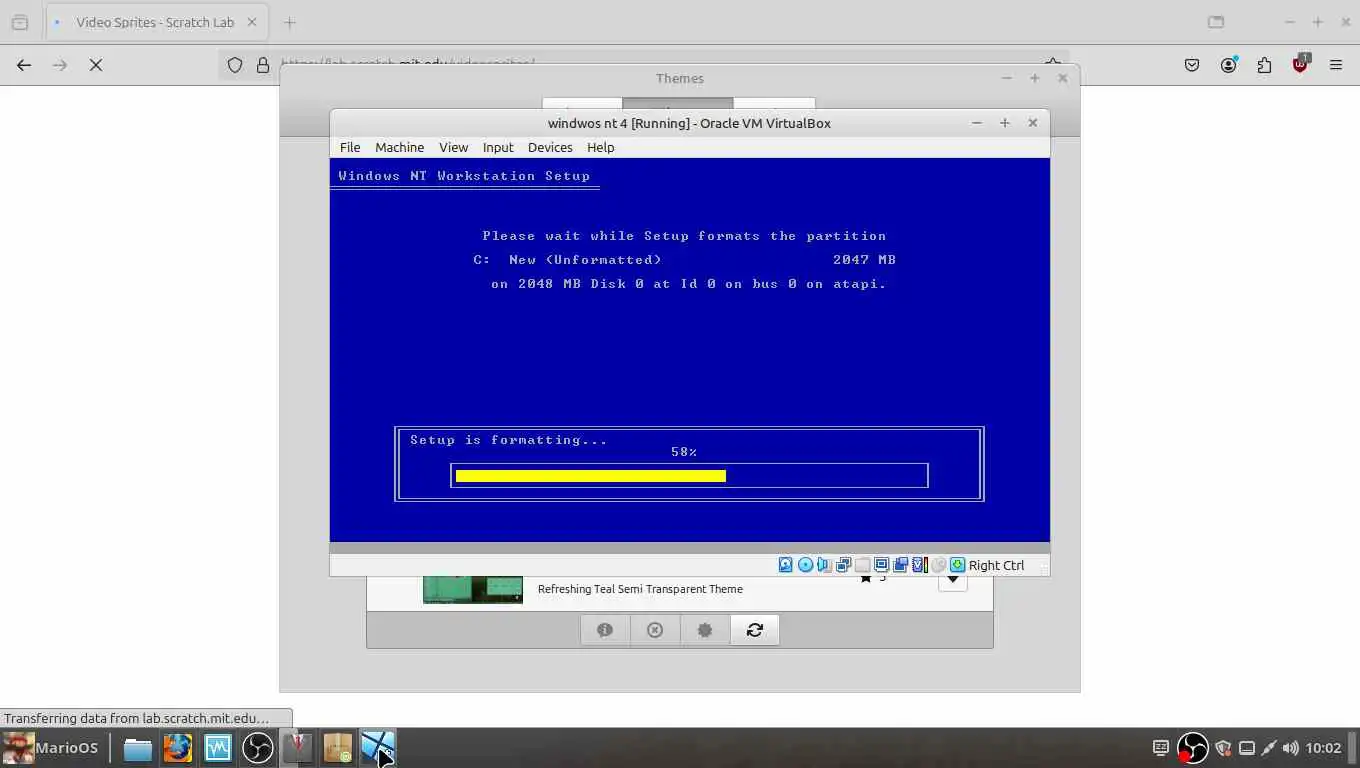Click the OBS recording tray icon
The image size is (1360, 768).
tap(1192, 748)
